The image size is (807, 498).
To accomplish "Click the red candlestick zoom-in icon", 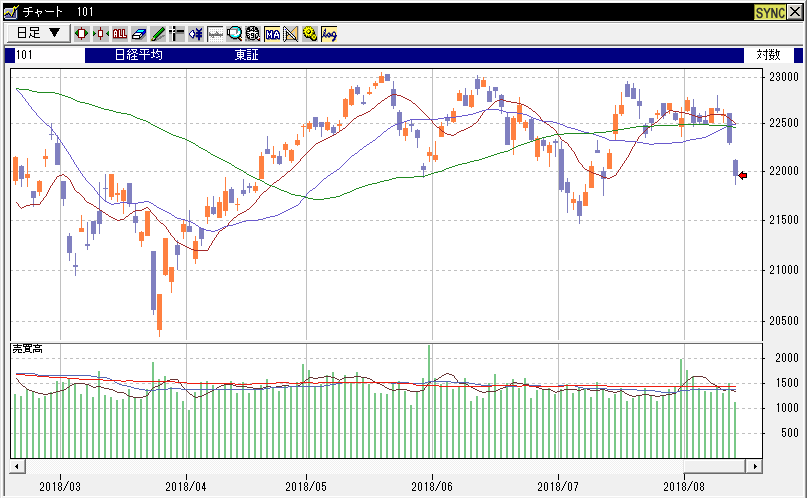I will tap(82, 33).
